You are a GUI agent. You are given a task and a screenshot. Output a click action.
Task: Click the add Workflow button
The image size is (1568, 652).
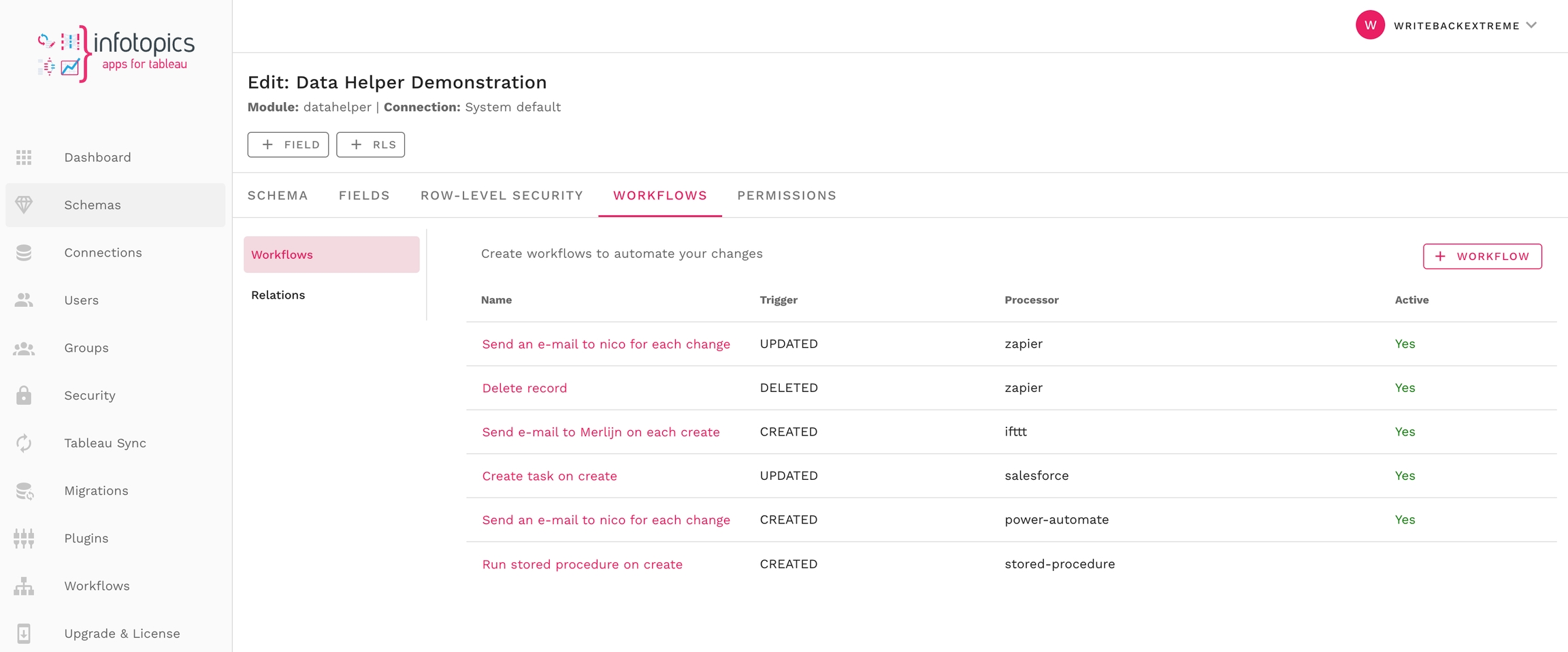pyautogui.click(x=1482, y=256)
